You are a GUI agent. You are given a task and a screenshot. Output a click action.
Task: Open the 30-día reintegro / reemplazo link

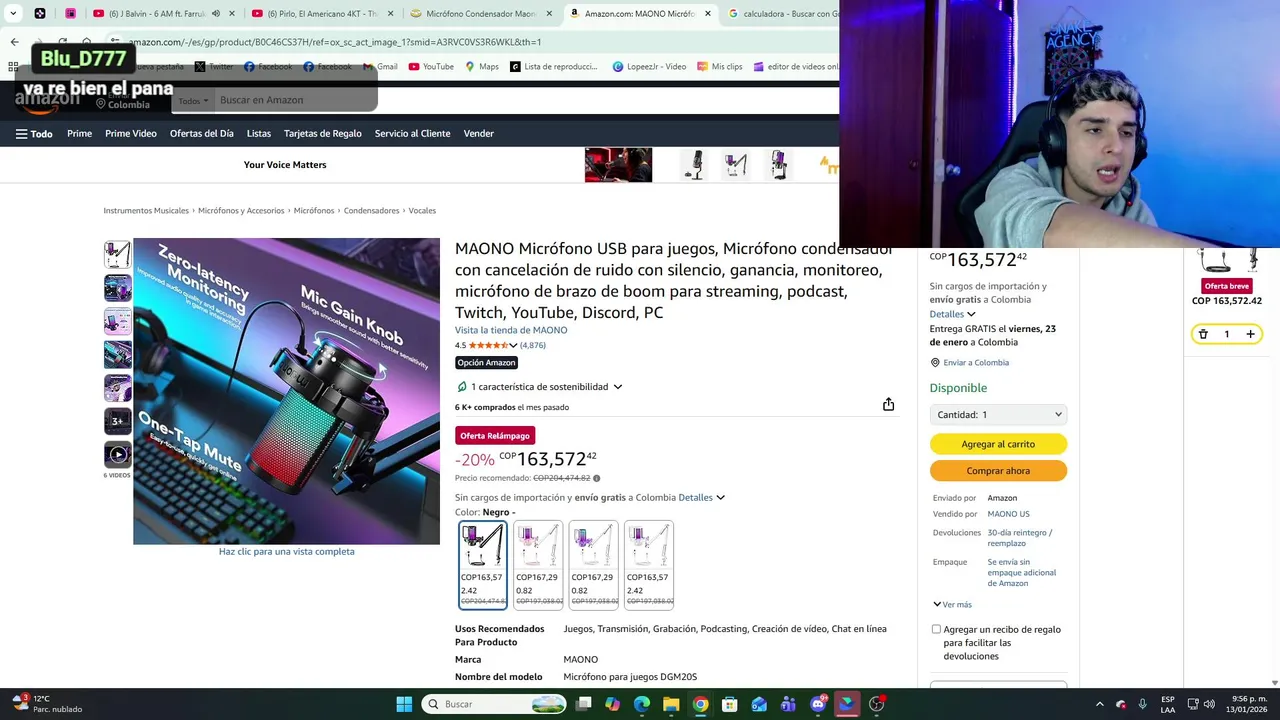pos(1020,537)
